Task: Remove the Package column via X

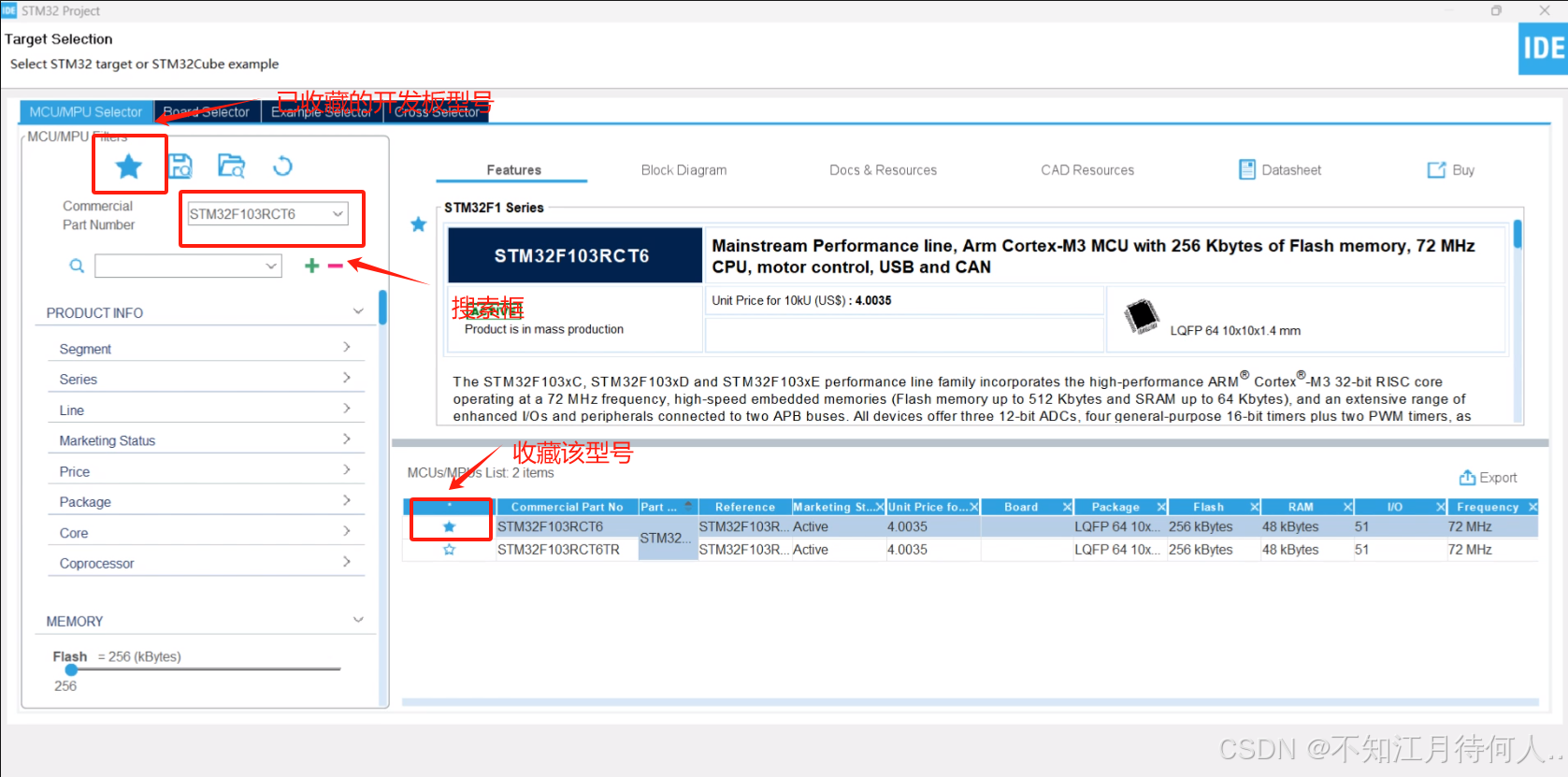Action: [1161, 507]
